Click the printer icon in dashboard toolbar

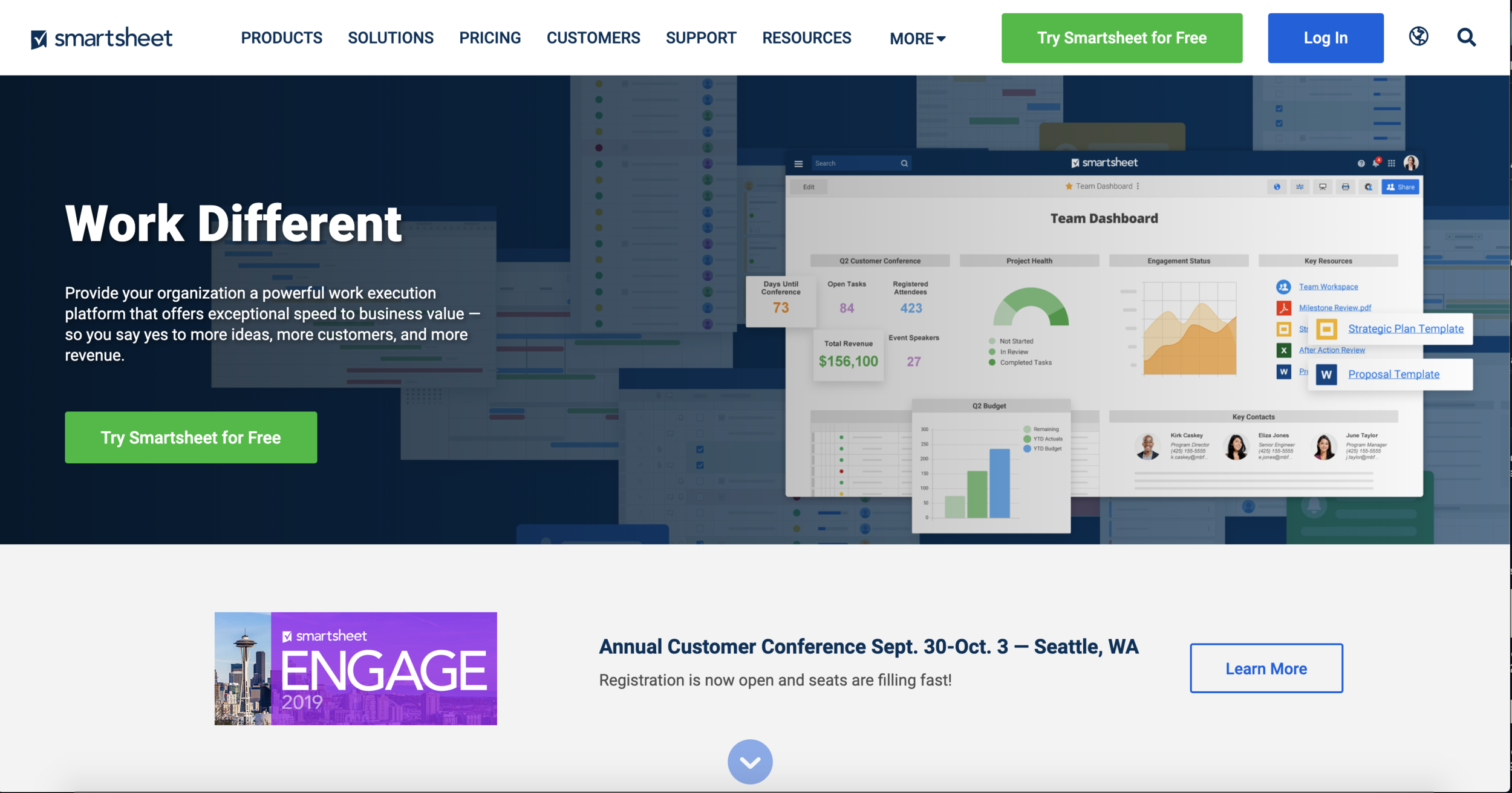(x=1345, y=187)
